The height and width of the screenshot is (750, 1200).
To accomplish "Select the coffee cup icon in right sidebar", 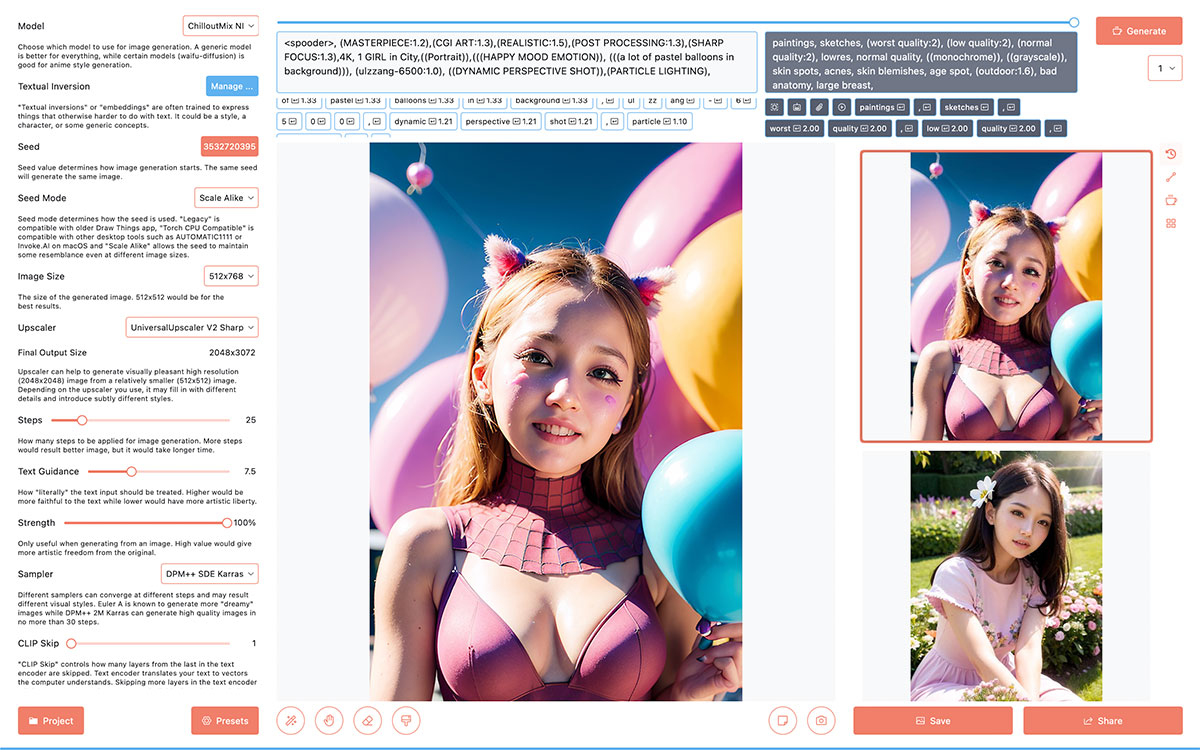I will coord(1171,200).
